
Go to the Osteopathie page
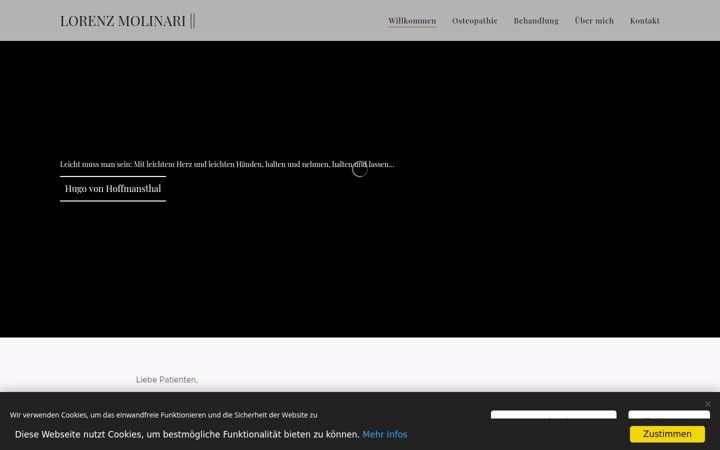click(x=475, y=21)
